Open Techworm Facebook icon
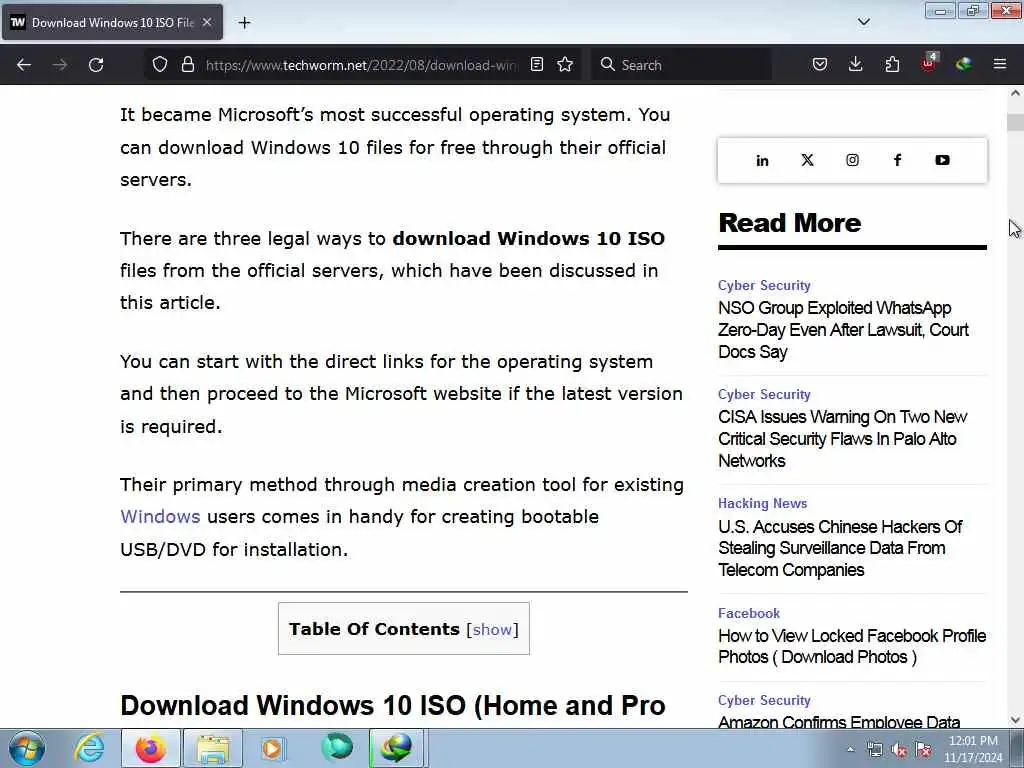The width and height of the screenshot is (1024, 768). point(897,160)
